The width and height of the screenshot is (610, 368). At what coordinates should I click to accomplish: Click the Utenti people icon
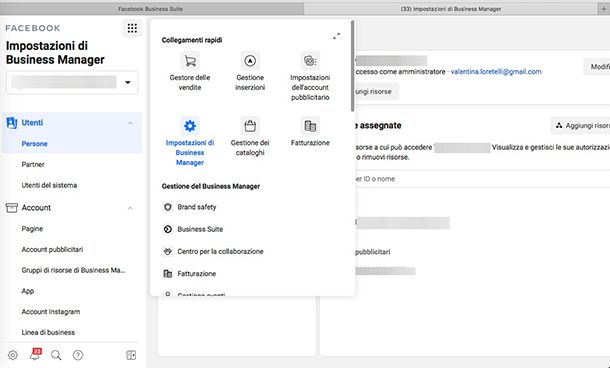click(x=12, y=123)
